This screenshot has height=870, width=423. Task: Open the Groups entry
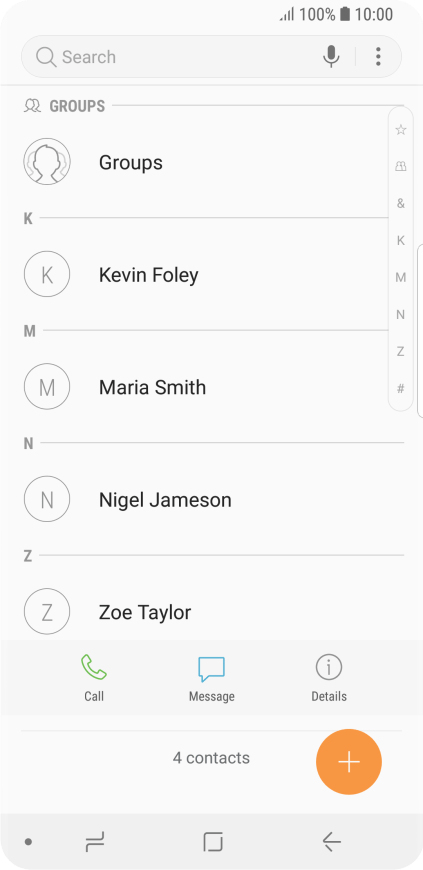point(212,162)
